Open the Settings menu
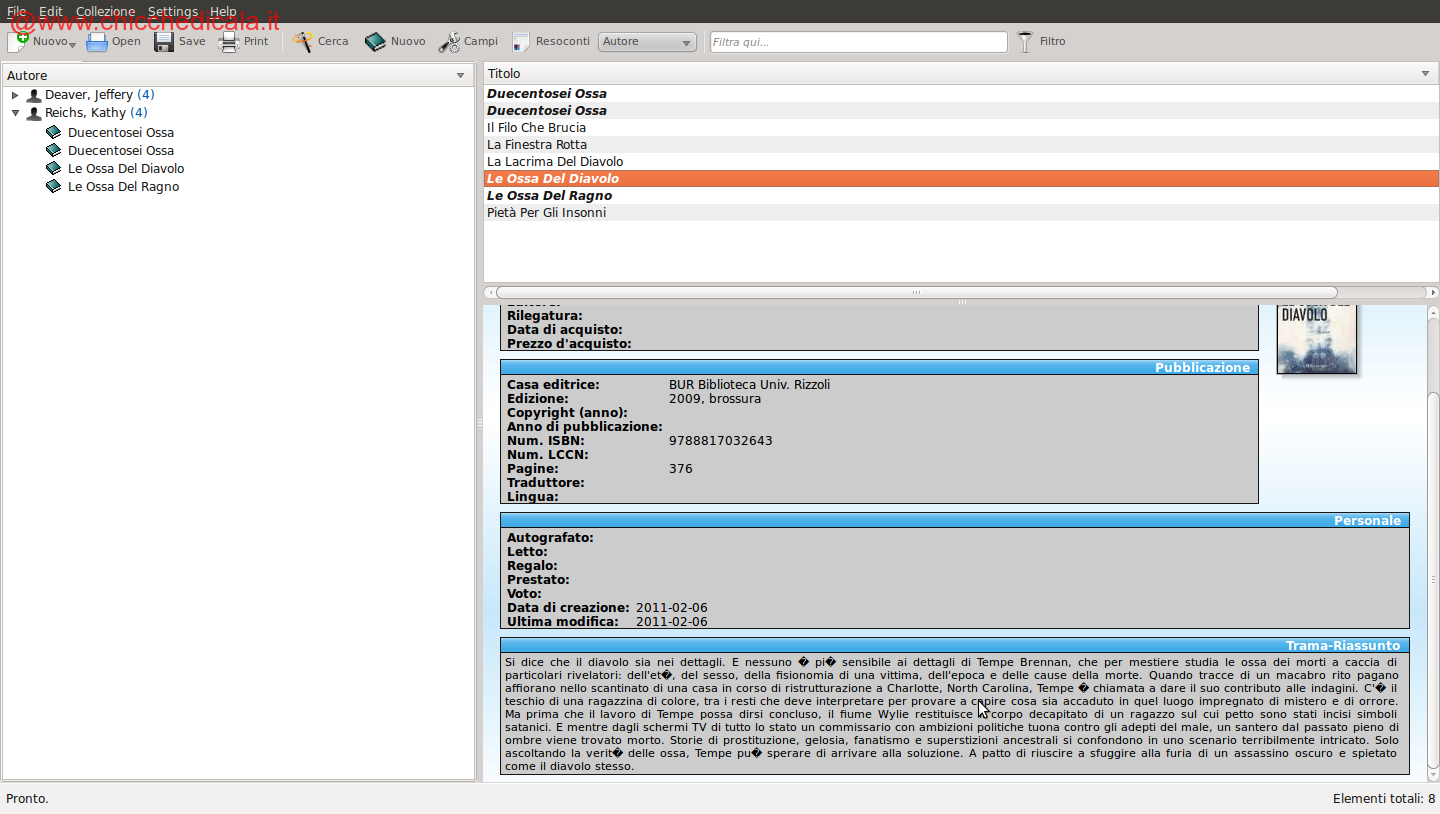Viewport: 1440px width, 814px height. coord(173,12)
